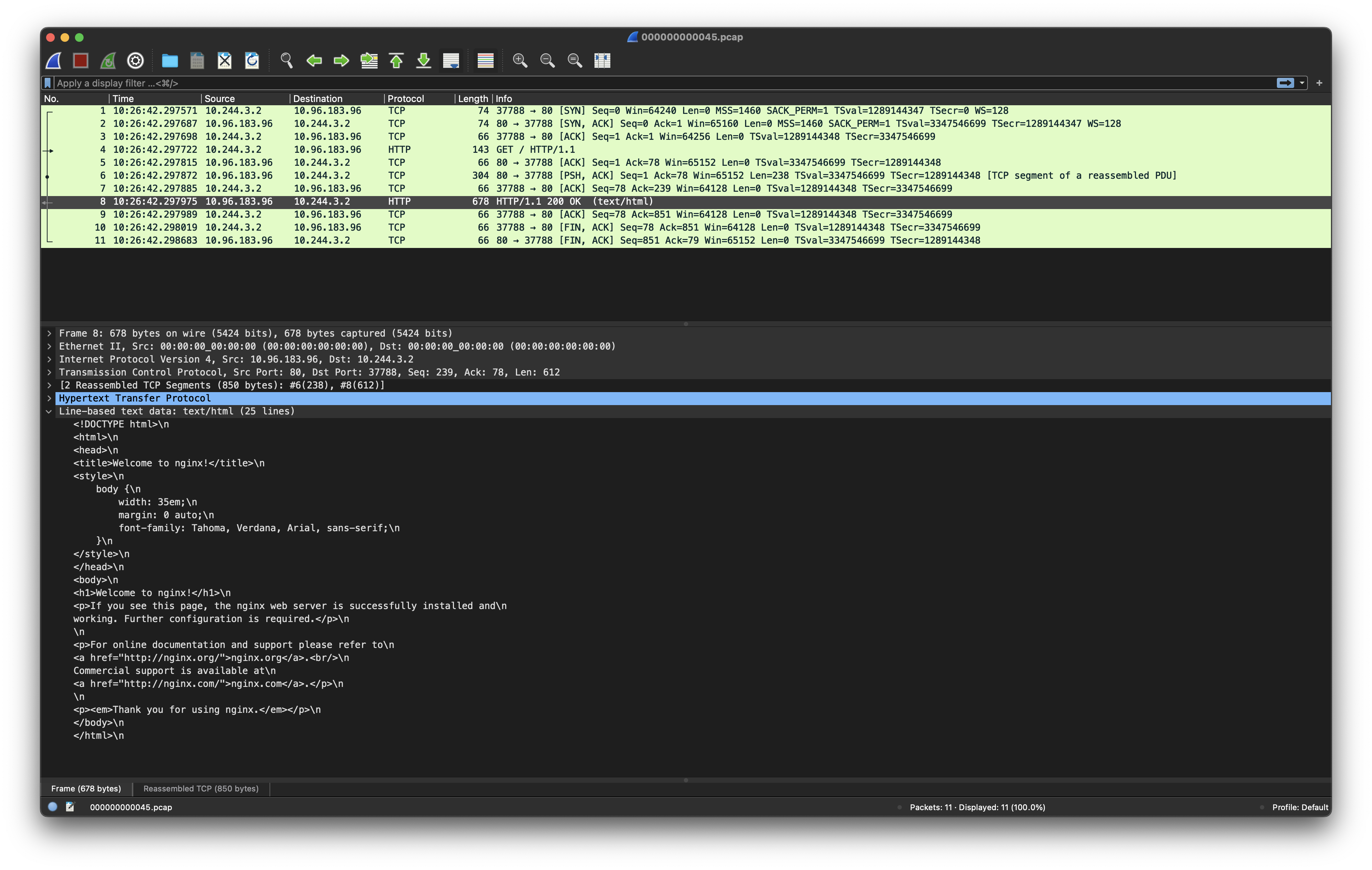Open the filter history dropdown
1372x870 pixels.
click(1302, 83)
